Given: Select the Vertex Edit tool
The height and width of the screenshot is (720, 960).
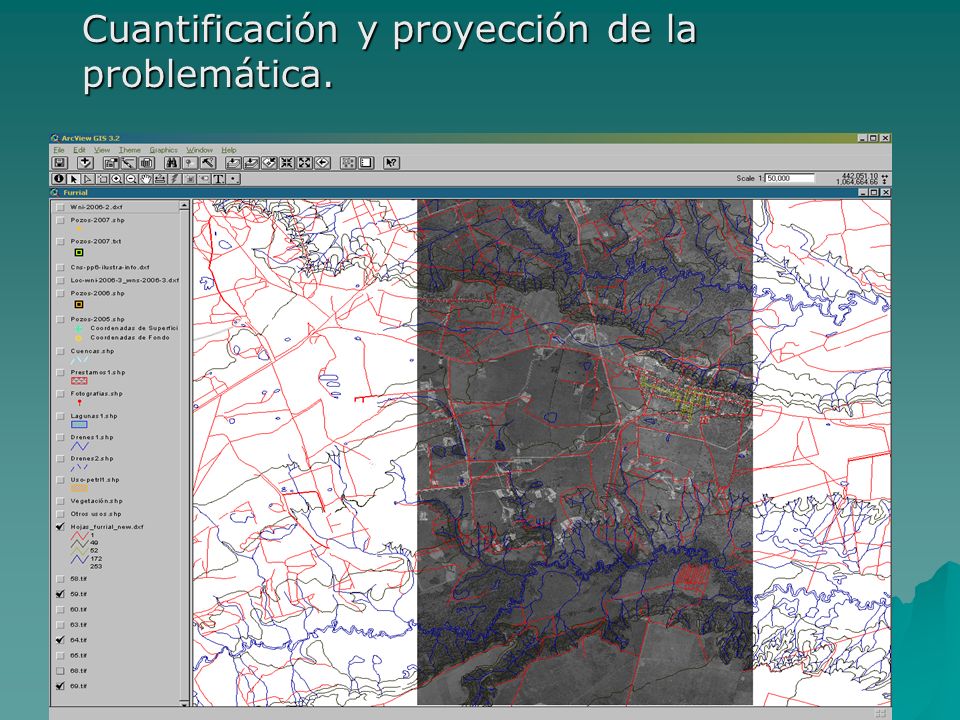Looking at the screenshot, I should pos(88,179).
